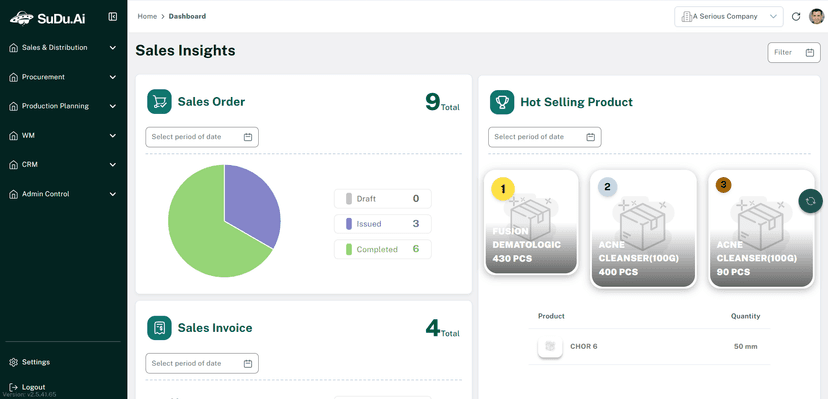Select the Completed legend entry

(x=383, y=250)
